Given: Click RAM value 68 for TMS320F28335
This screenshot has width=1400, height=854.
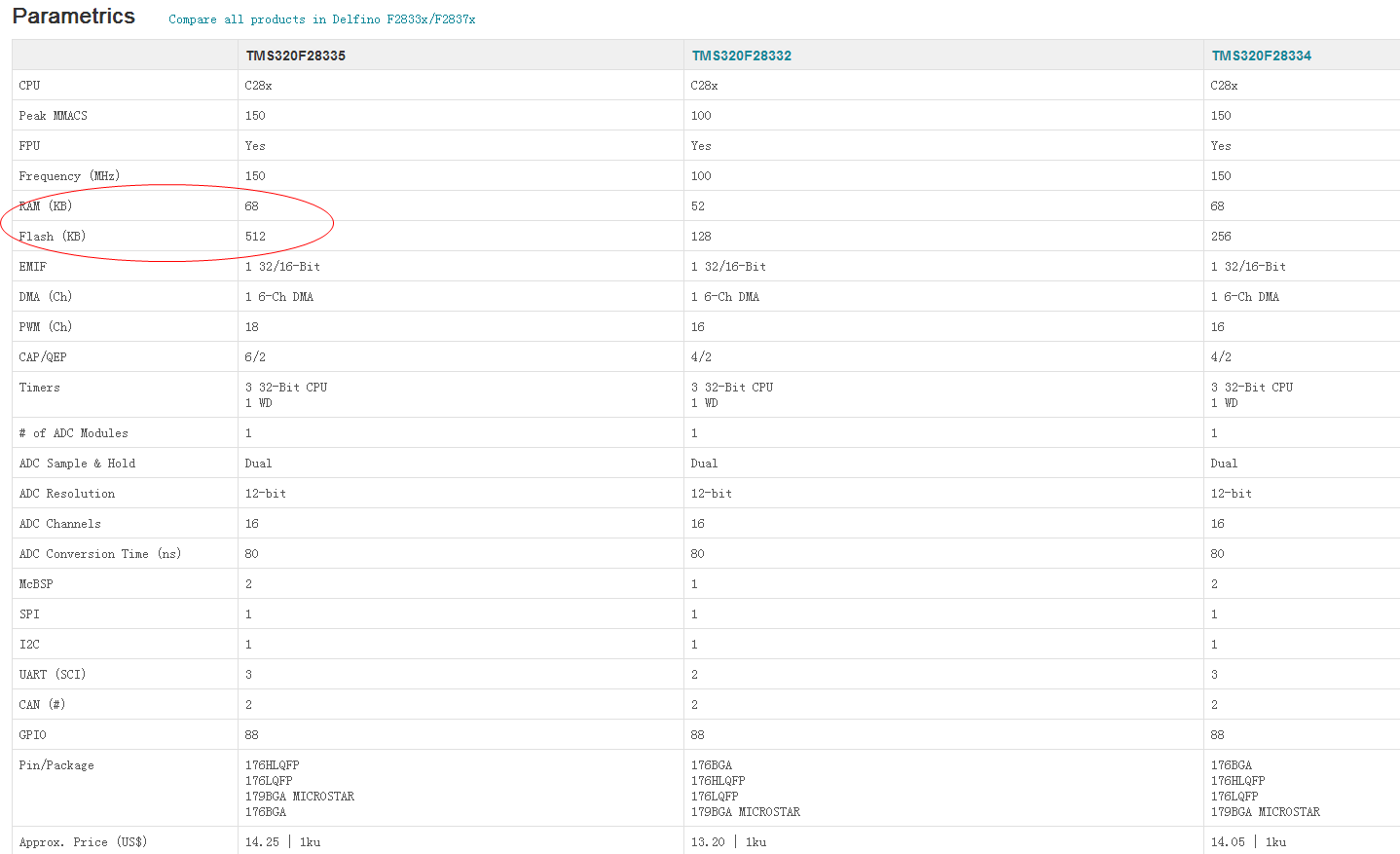Looking at the screenshot, I should pos(252,206).
